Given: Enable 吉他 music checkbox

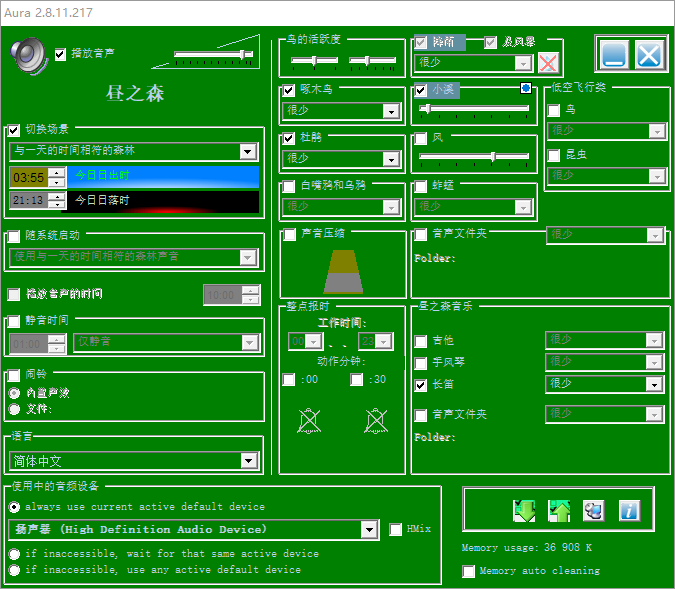Looking at the screenshot, I should point(421,341).
